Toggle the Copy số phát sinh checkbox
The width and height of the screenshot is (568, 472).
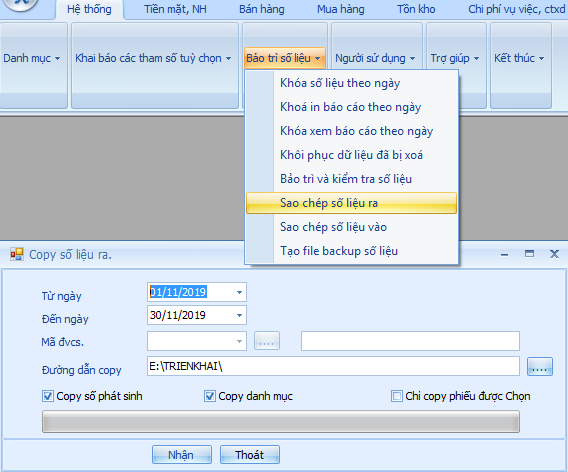click(47, 396)
